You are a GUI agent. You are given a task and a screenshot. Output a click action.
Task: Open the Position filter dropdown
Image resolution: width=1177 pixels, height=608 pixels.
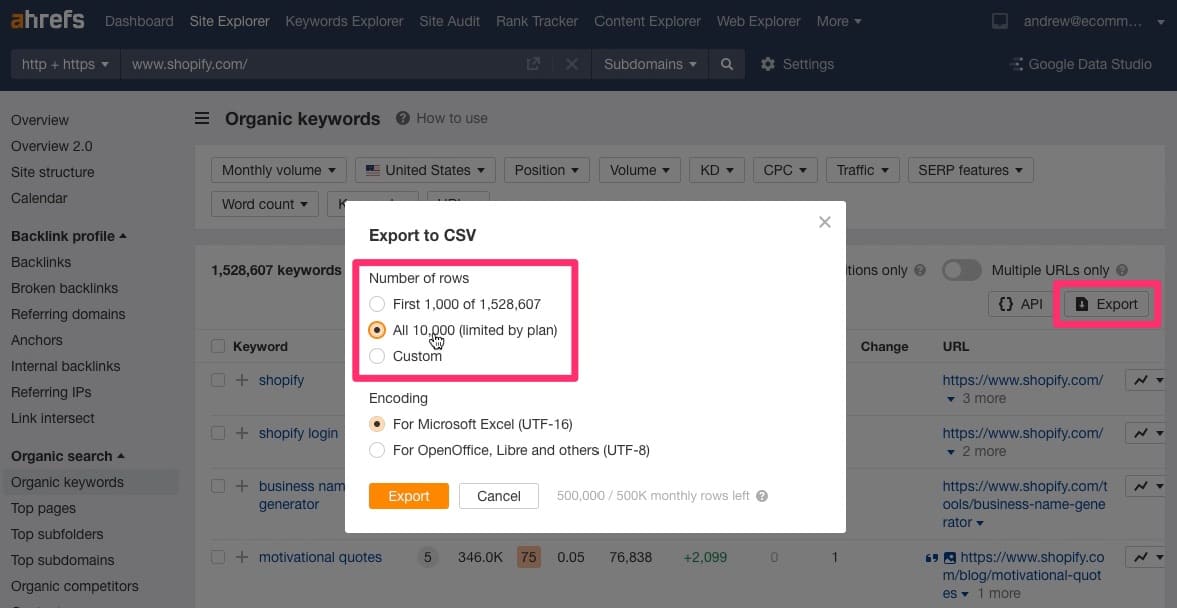pyautogui.click(x=546, y=170)
